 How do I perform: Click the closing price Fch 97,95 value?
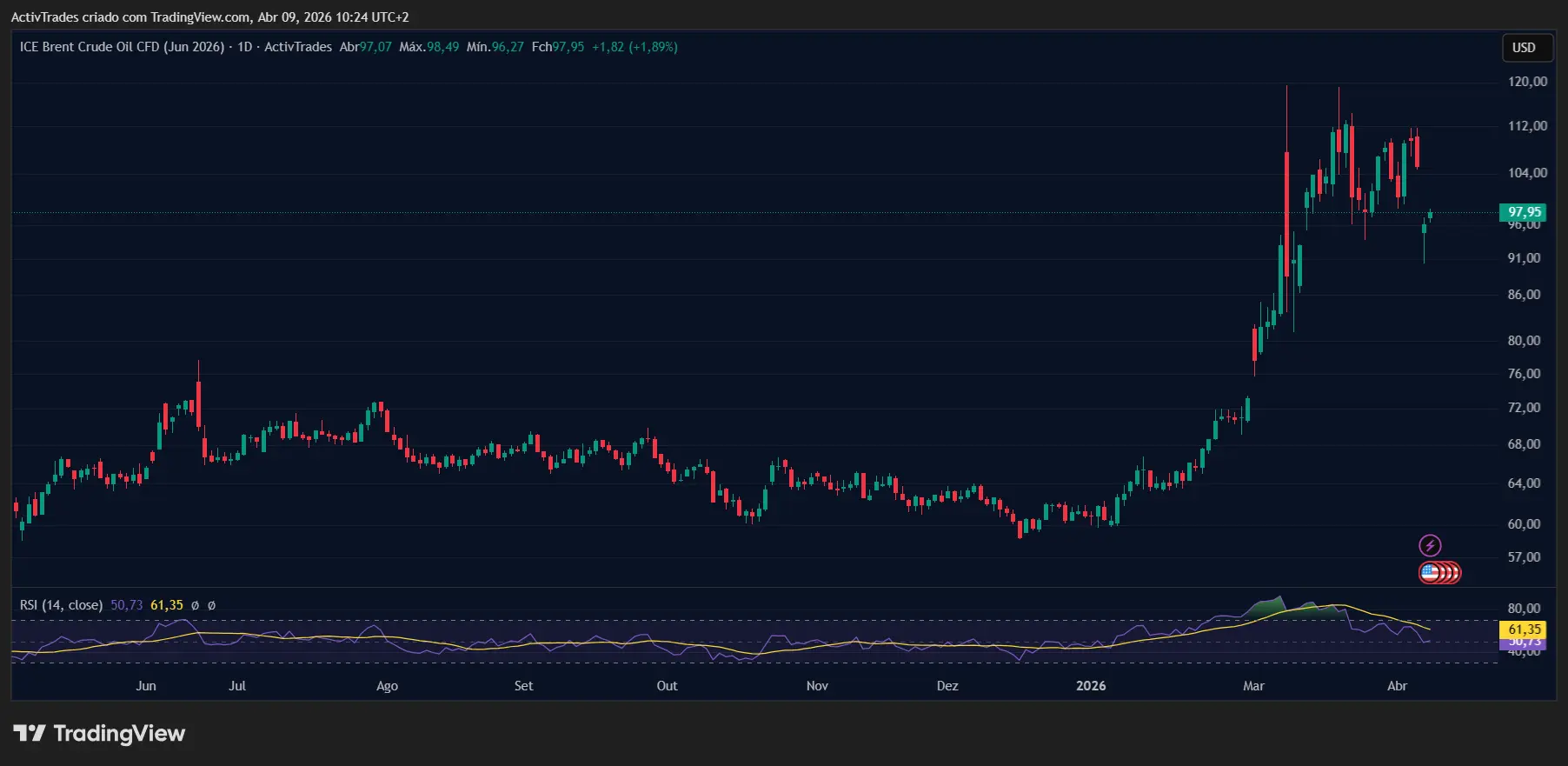click(x=568, y=47)
